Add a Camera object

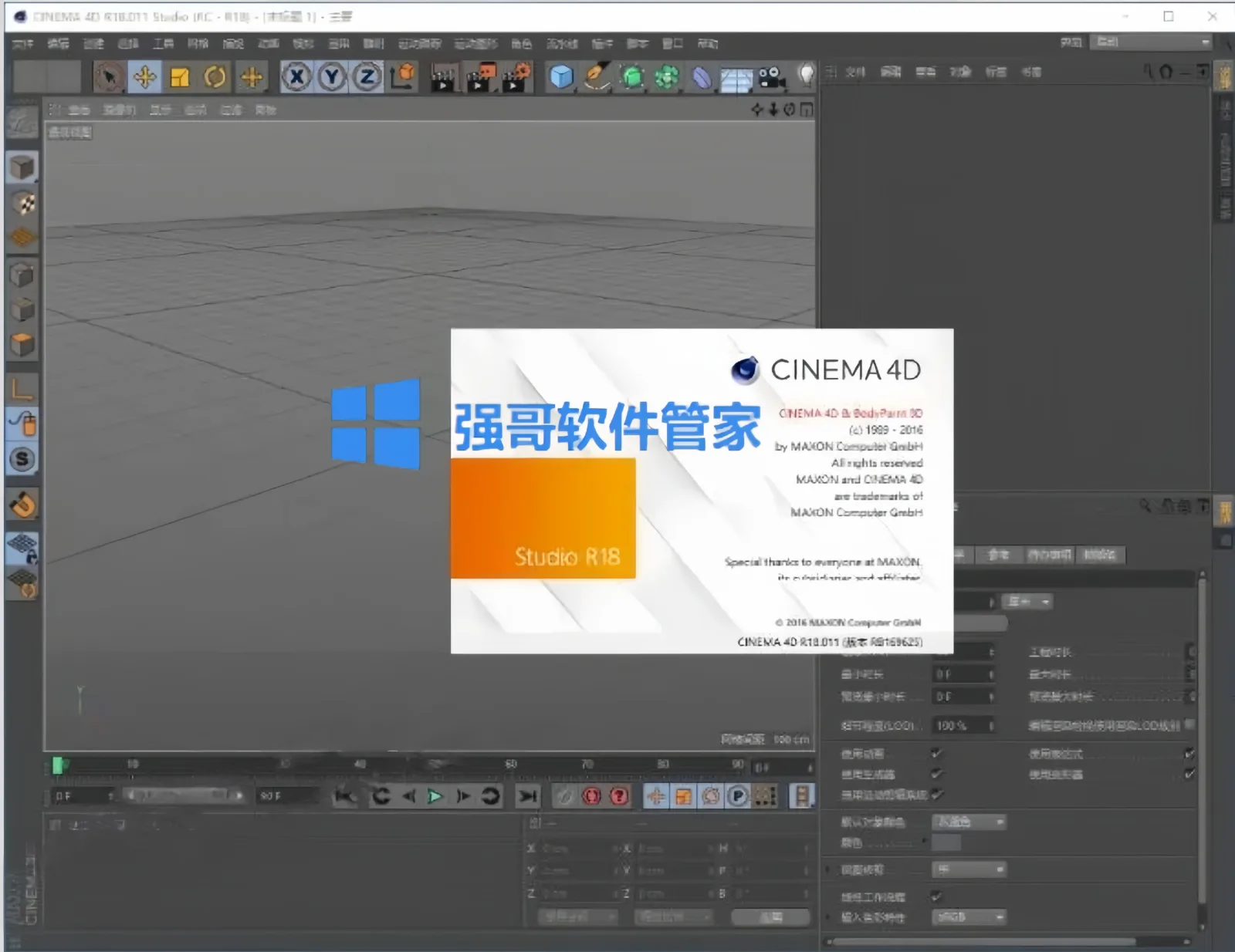[x=771, y=77]
